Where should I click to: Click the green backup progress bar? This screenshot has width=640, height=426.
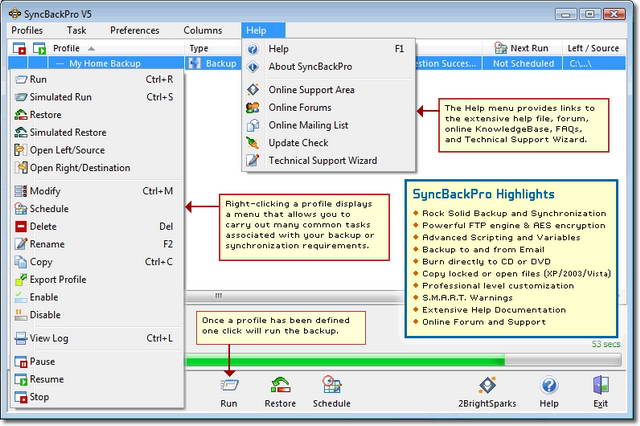tap(340, 359)
